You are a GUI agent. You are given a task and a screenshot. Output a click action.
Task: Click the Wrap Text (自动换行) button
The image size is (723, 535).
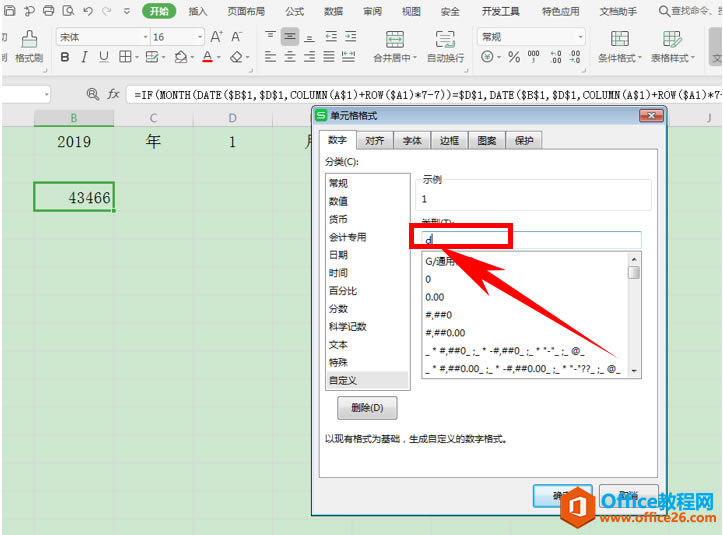pyautogui.click(x=445, y=46)
